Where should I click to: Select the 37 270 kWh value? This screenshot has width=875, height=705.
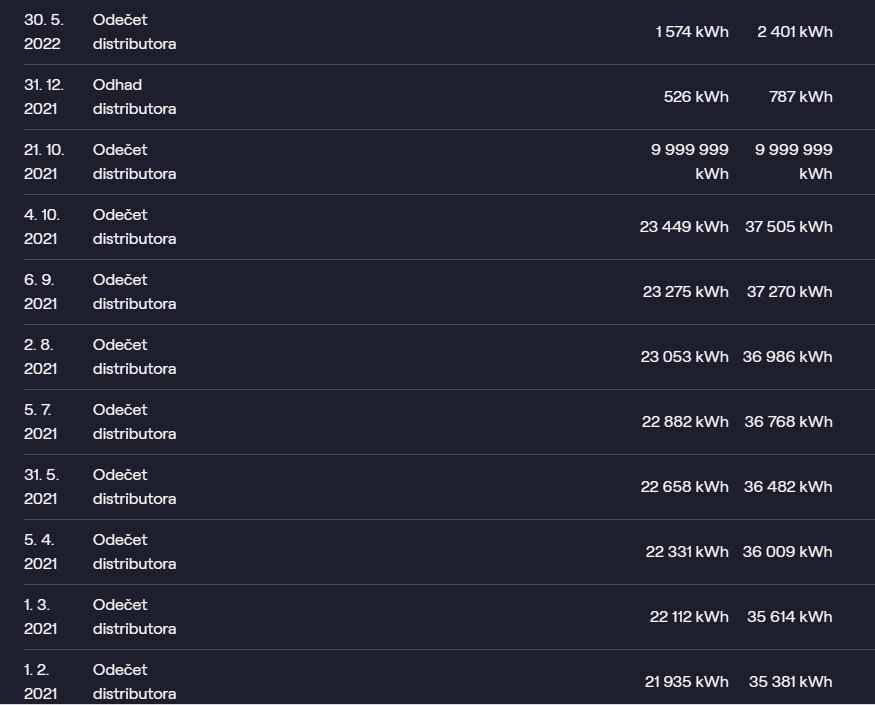tap(790, 292)
